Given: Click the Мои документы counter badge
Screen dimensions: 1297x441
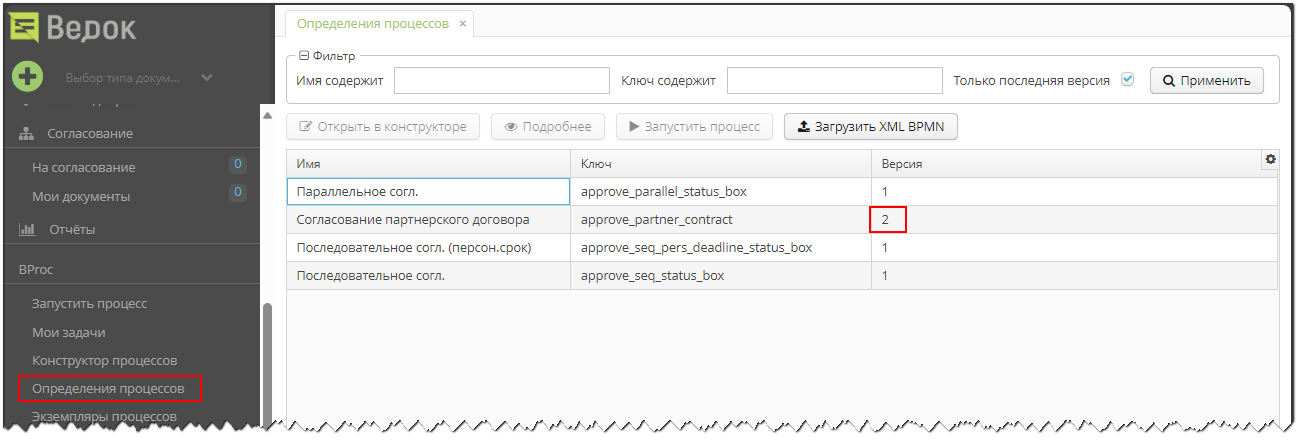Looking at the screenshot, I should coord(238,192).
